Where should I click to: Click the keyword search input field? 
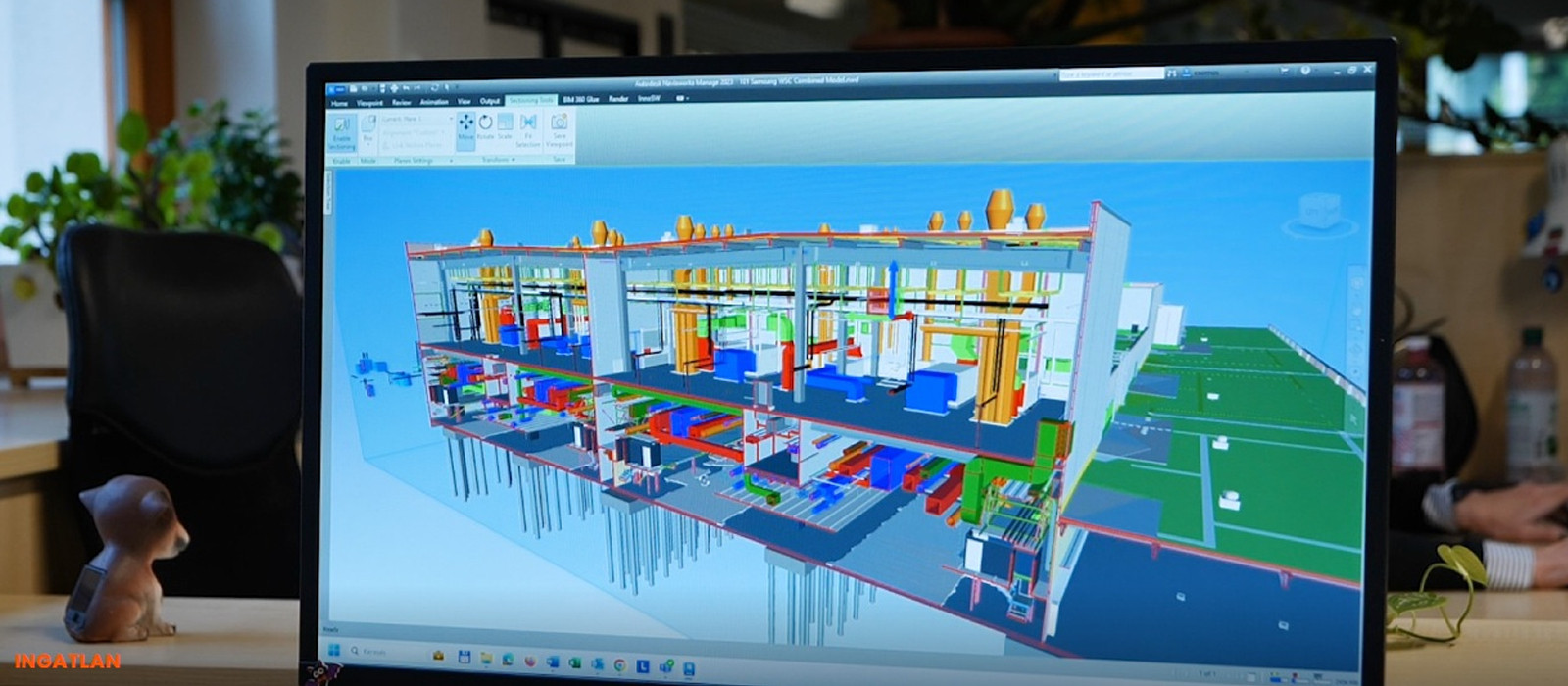tap(1109, 74)
